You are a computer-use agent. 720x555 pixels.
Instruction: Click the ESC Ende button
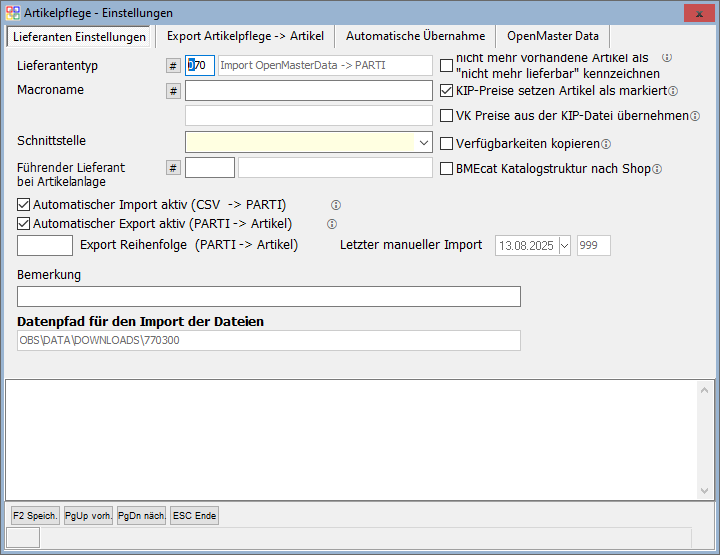[x=194, y=516]
